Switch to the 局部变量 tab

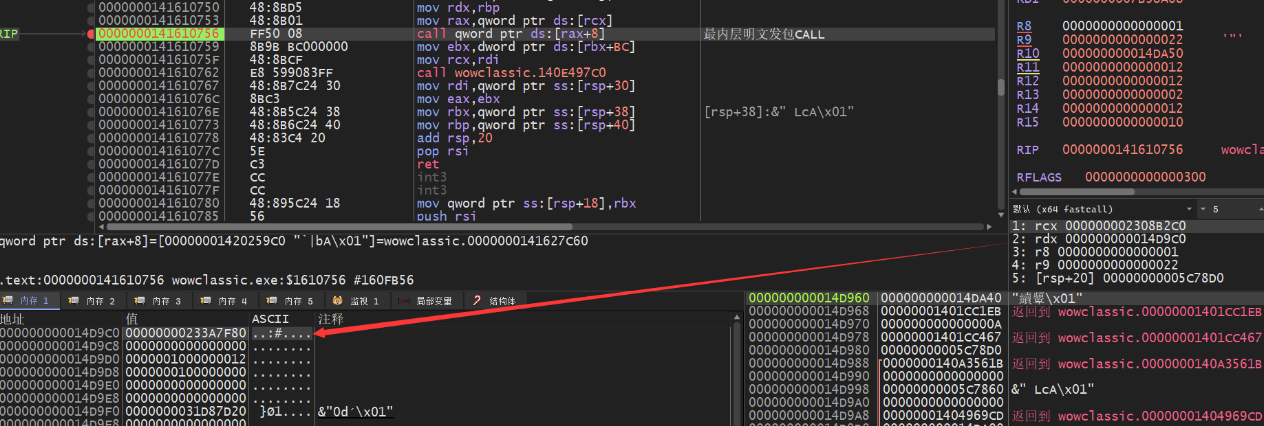point(426,300)
